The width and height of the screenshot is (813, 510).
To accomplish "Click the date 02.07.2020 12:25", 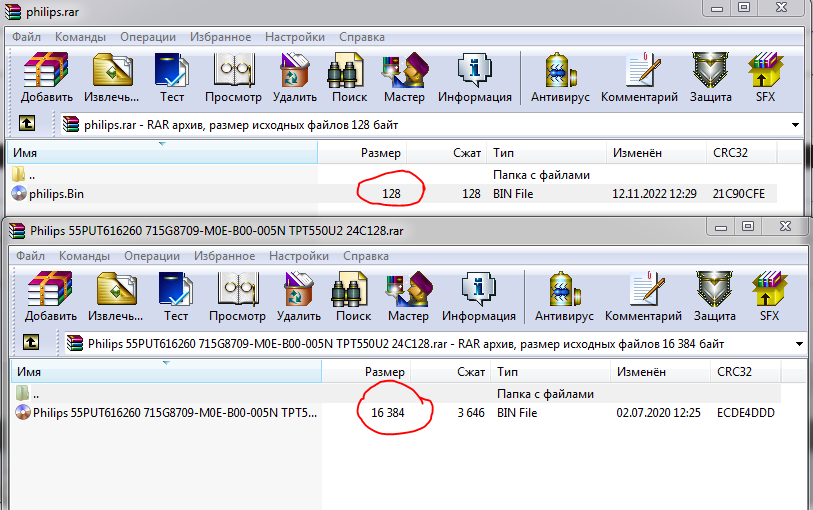I will coord(658,413).
